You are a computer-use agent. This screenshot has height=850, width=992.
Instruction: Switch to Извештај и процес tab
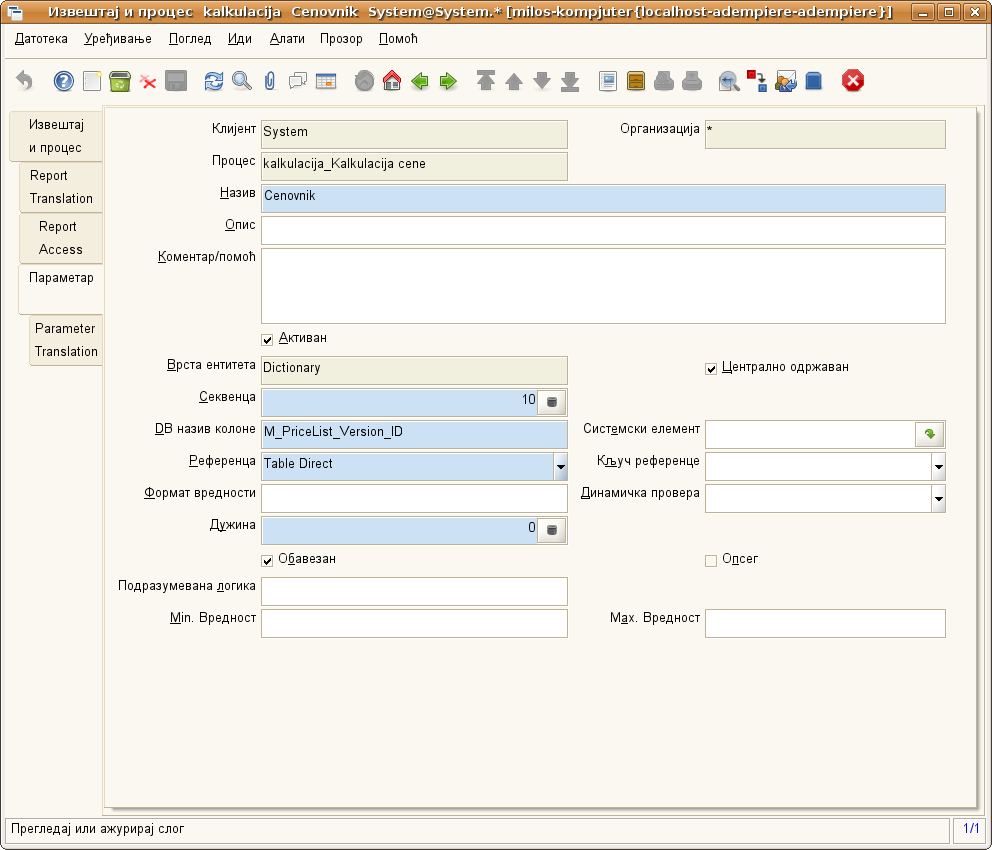click(x=56, y=136)
